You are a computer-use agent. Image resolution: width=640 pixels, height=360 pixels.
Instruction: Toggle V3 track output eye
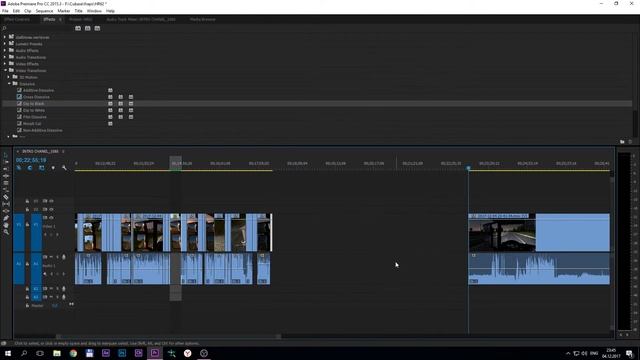pos(51,201)
